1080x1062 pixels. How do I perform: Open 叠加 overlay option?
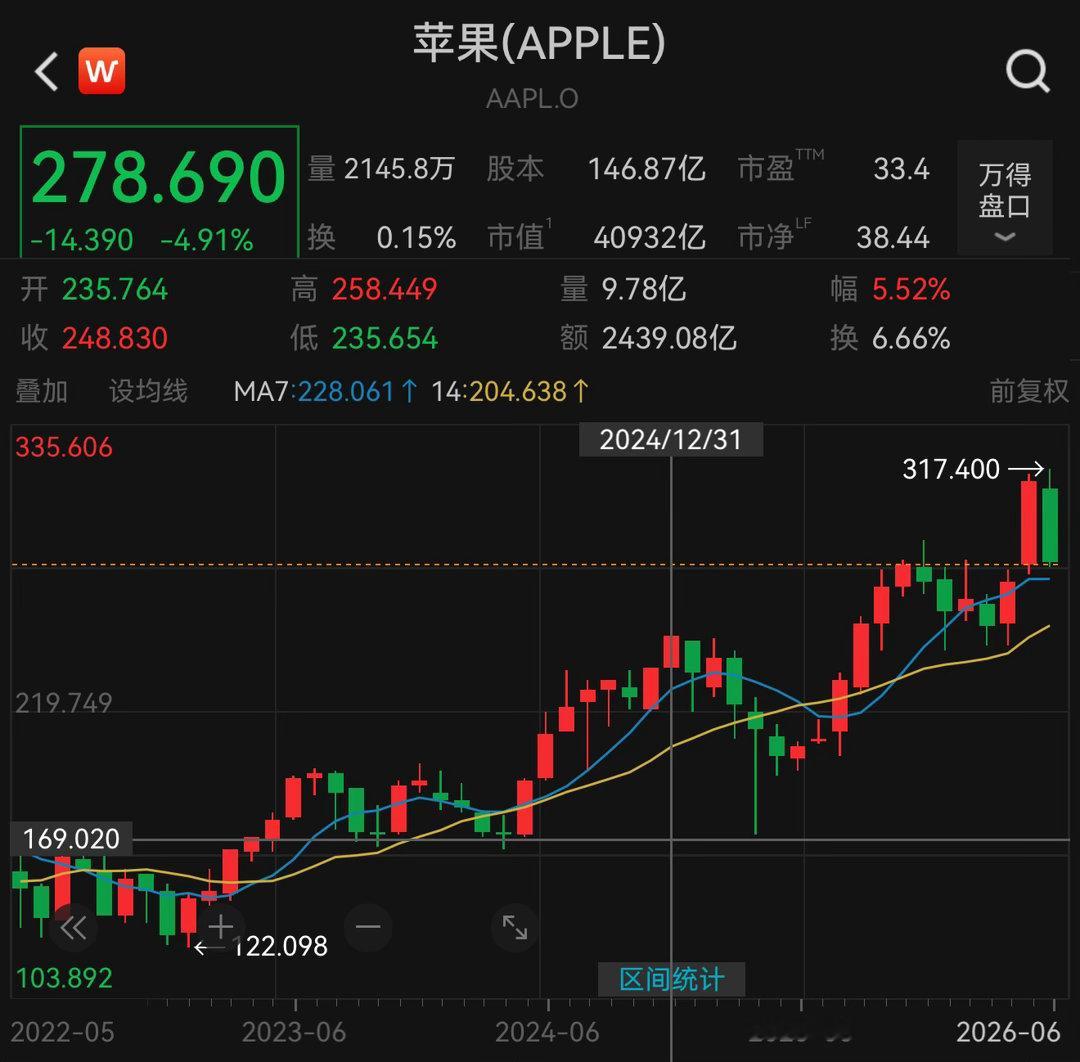point(41,391)
